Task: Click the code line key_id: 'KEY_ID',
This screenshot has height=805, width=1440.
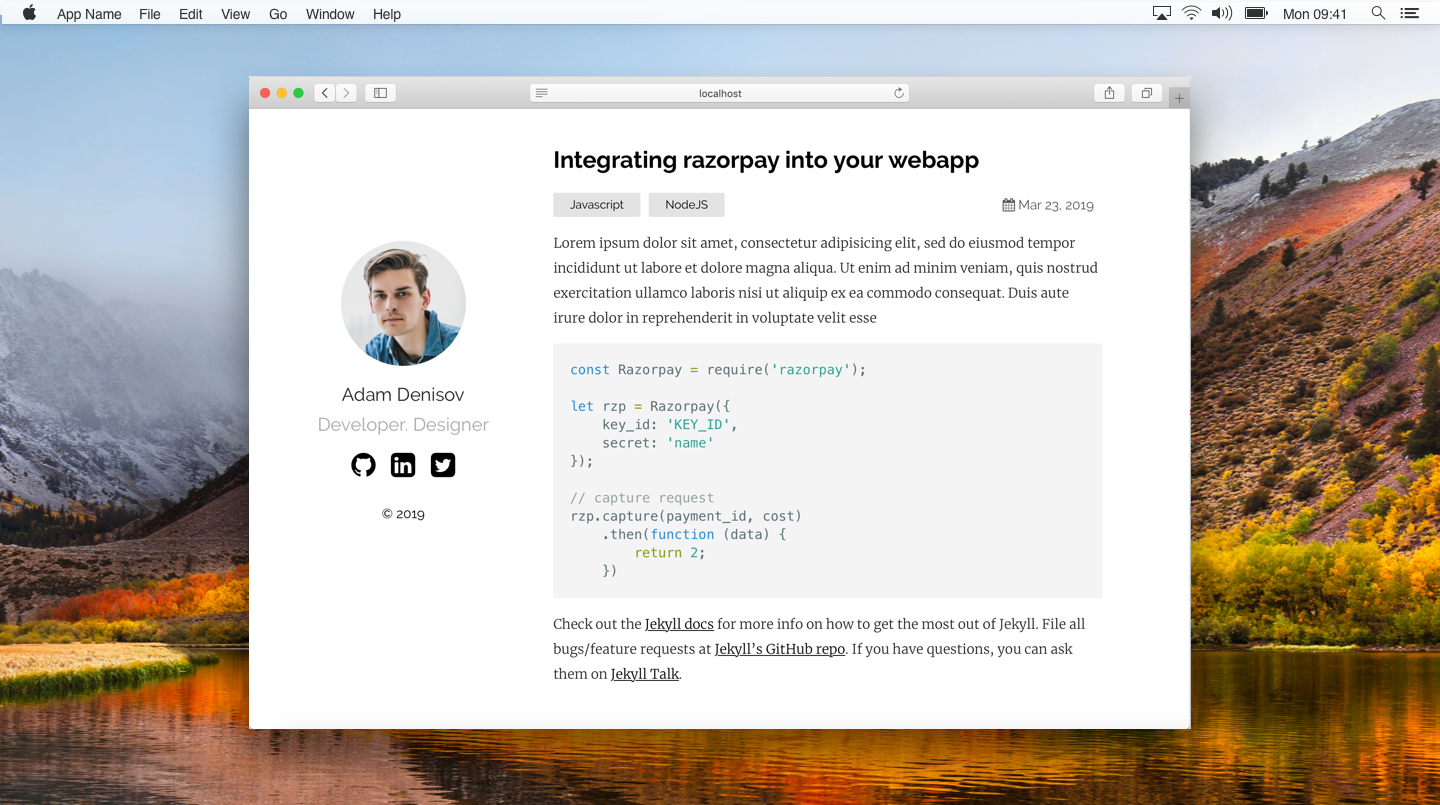Action: [x=670, y=425]
